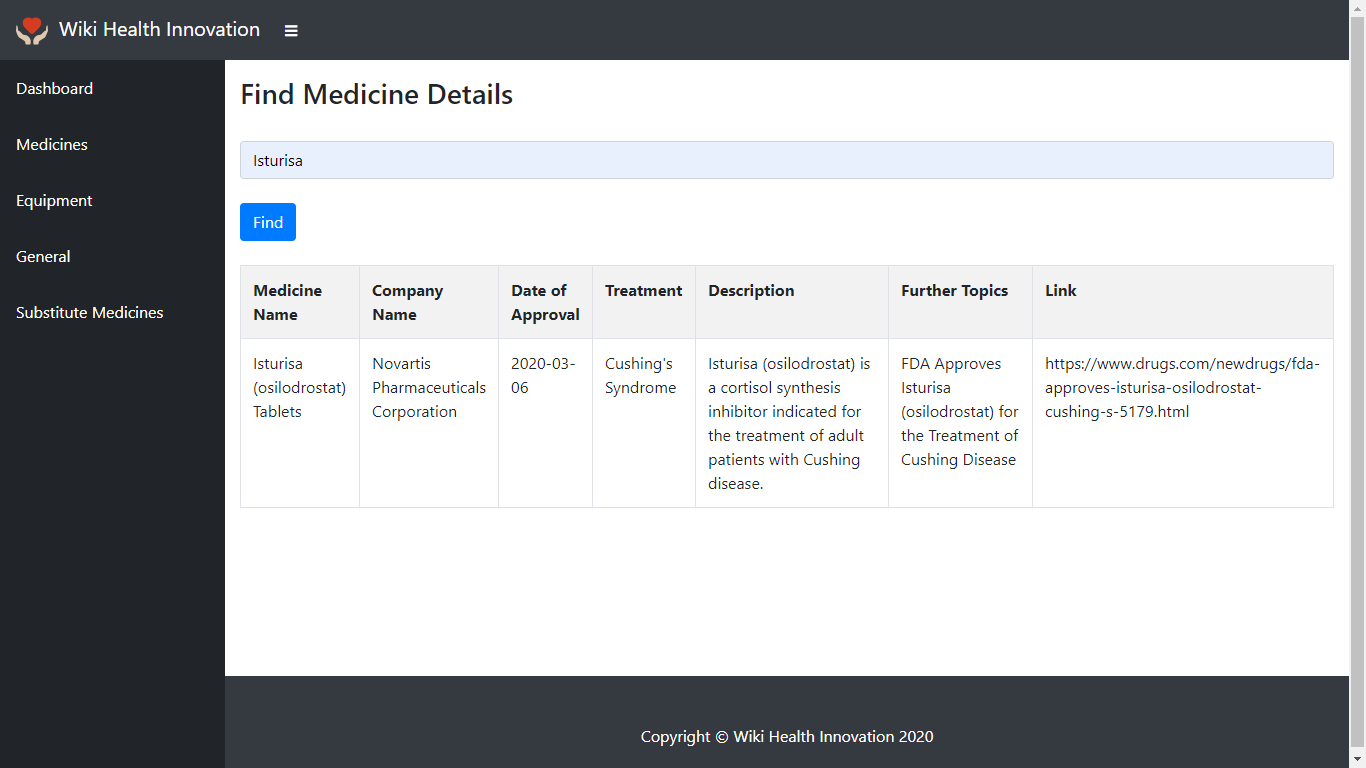The width and height of the screenshot is (1366, 768).
Task: Open Substitute Medicines page
Action: tap(90, 312)
